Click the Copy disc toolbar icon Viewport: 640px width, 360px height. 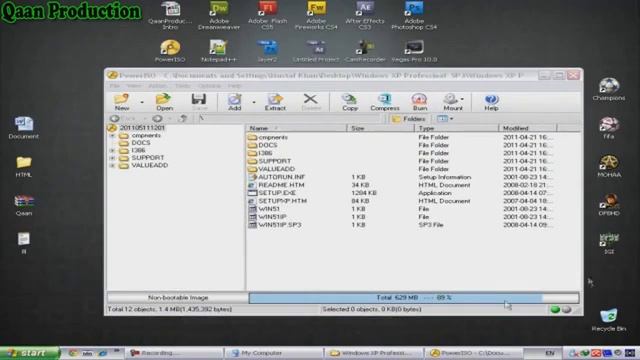click(349, 102)
